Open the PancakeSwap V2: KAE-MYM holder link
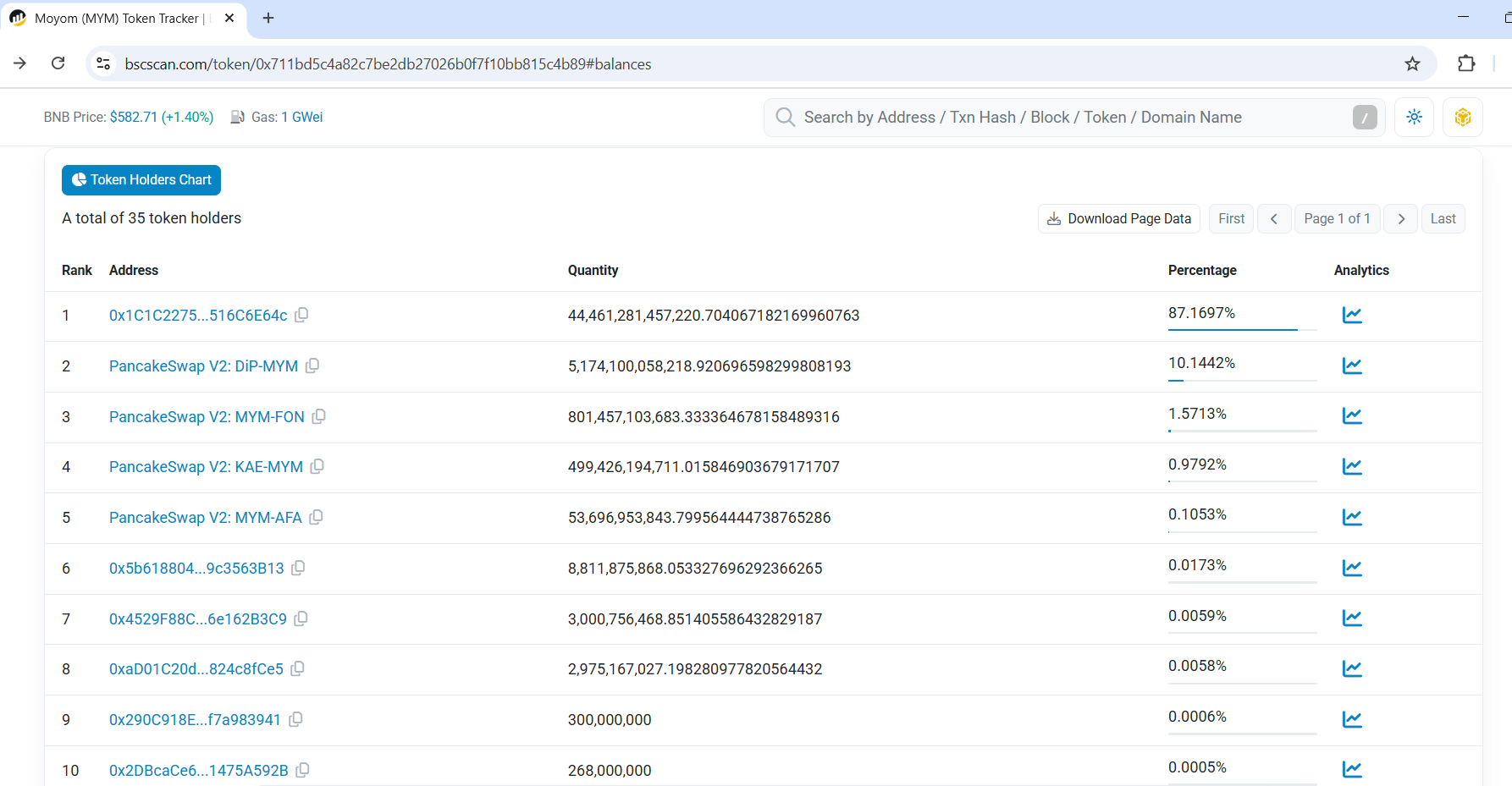 pos(206,467)
